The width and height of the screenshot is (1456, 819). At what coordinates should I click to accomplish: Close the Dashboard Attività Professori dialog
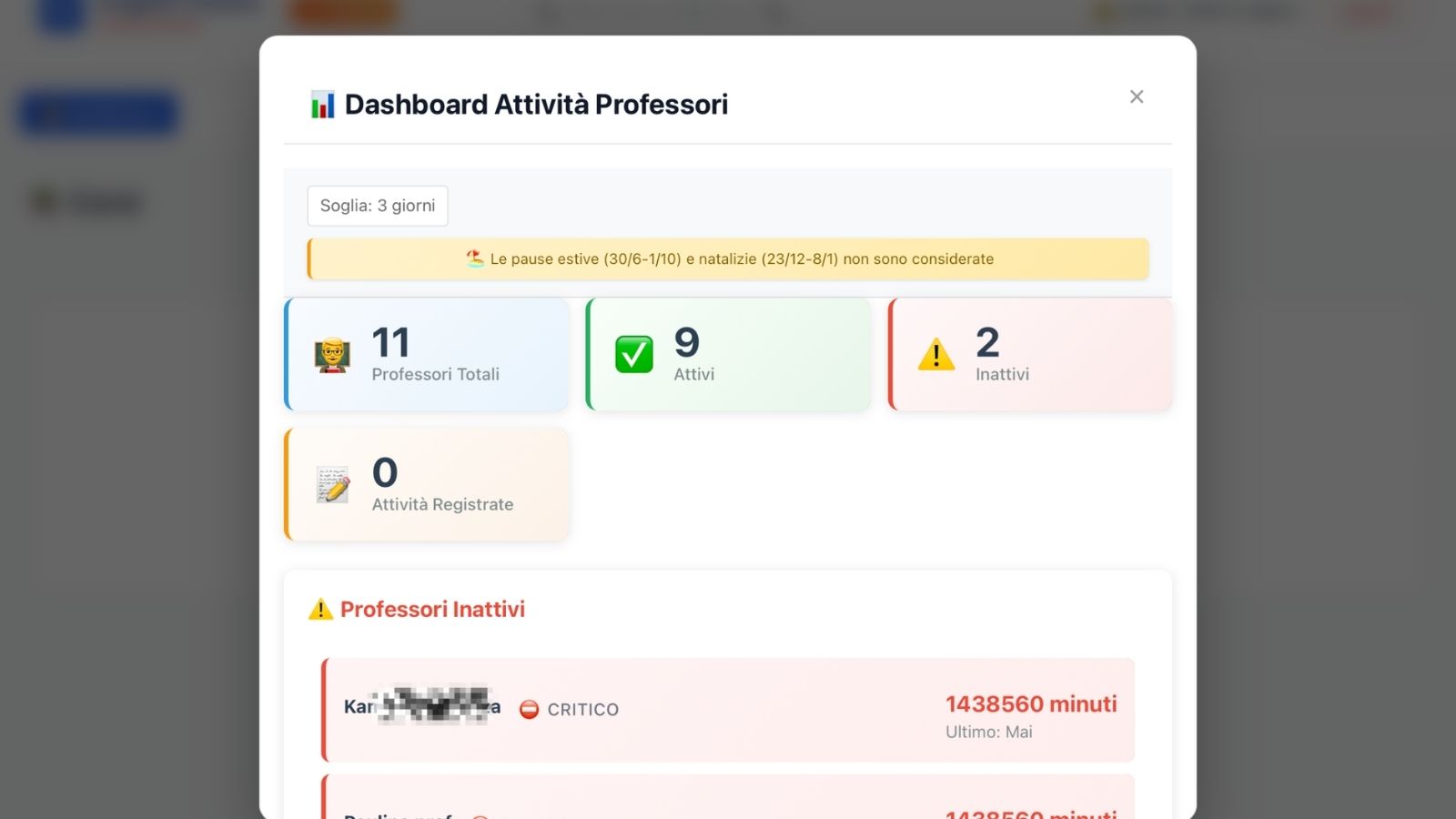[x=1136, y=96]
